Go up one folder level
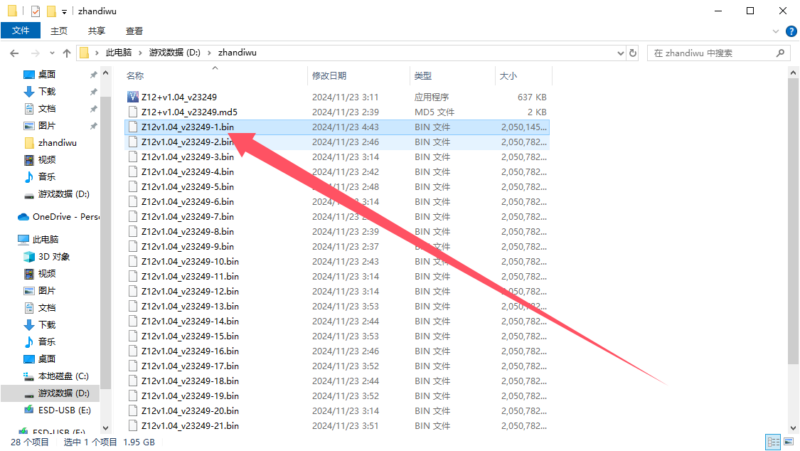The height and width of the screenshot is (451, 800). [x=66, y=53]
